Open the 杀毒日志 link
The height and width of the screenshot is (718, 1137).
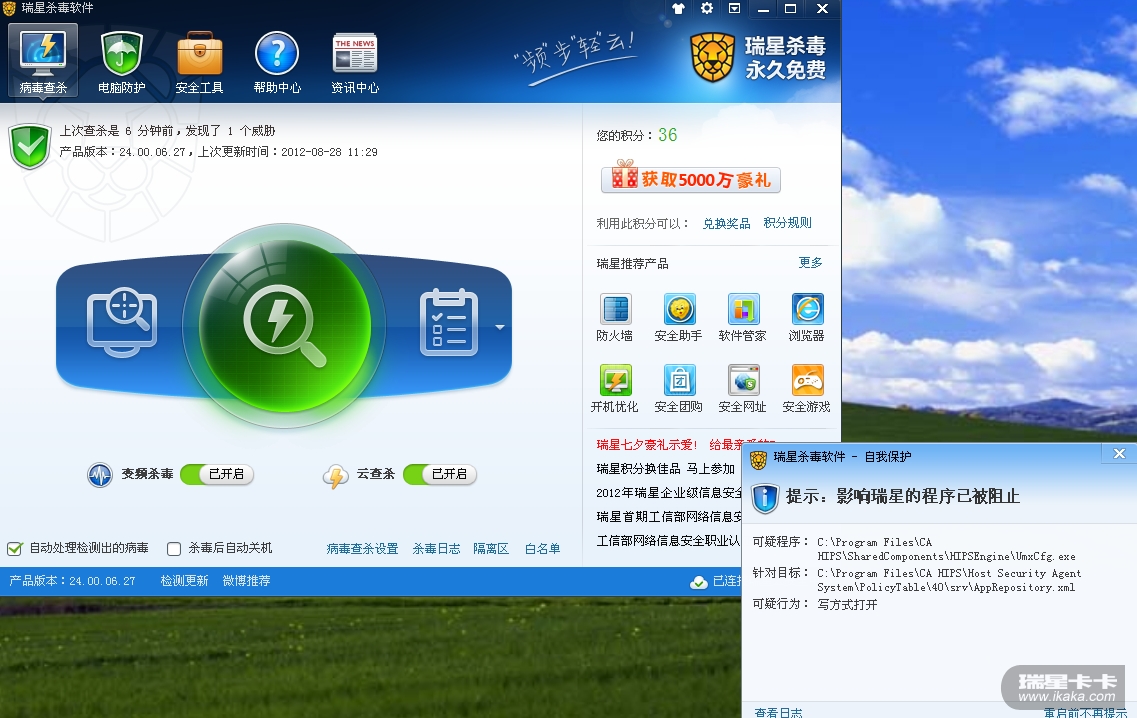click(437, 549)
